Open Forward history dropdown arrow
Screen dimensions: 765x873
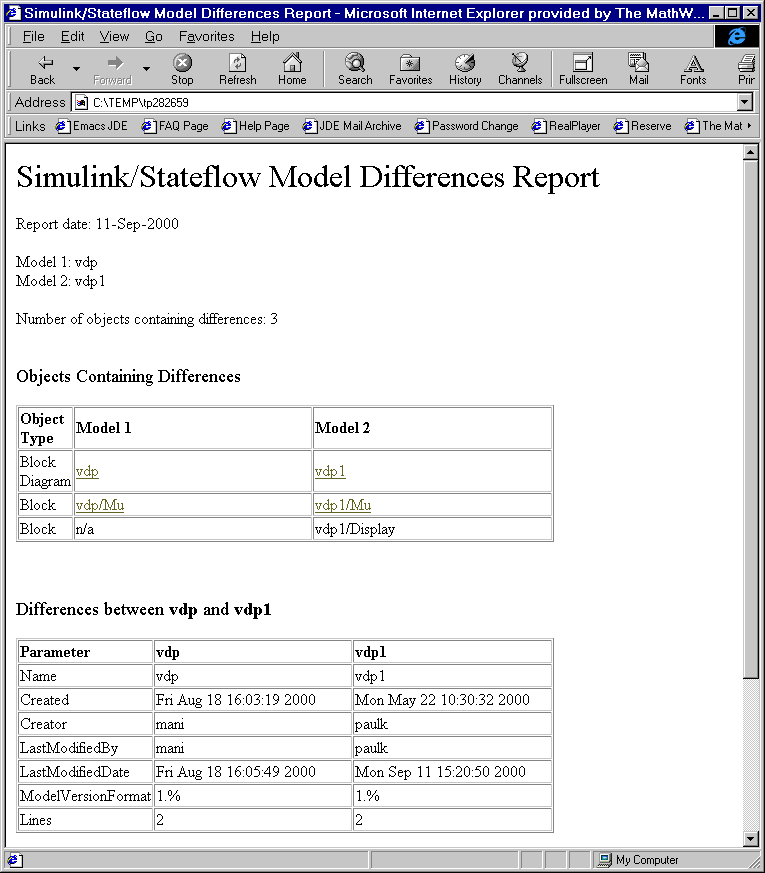146,69
